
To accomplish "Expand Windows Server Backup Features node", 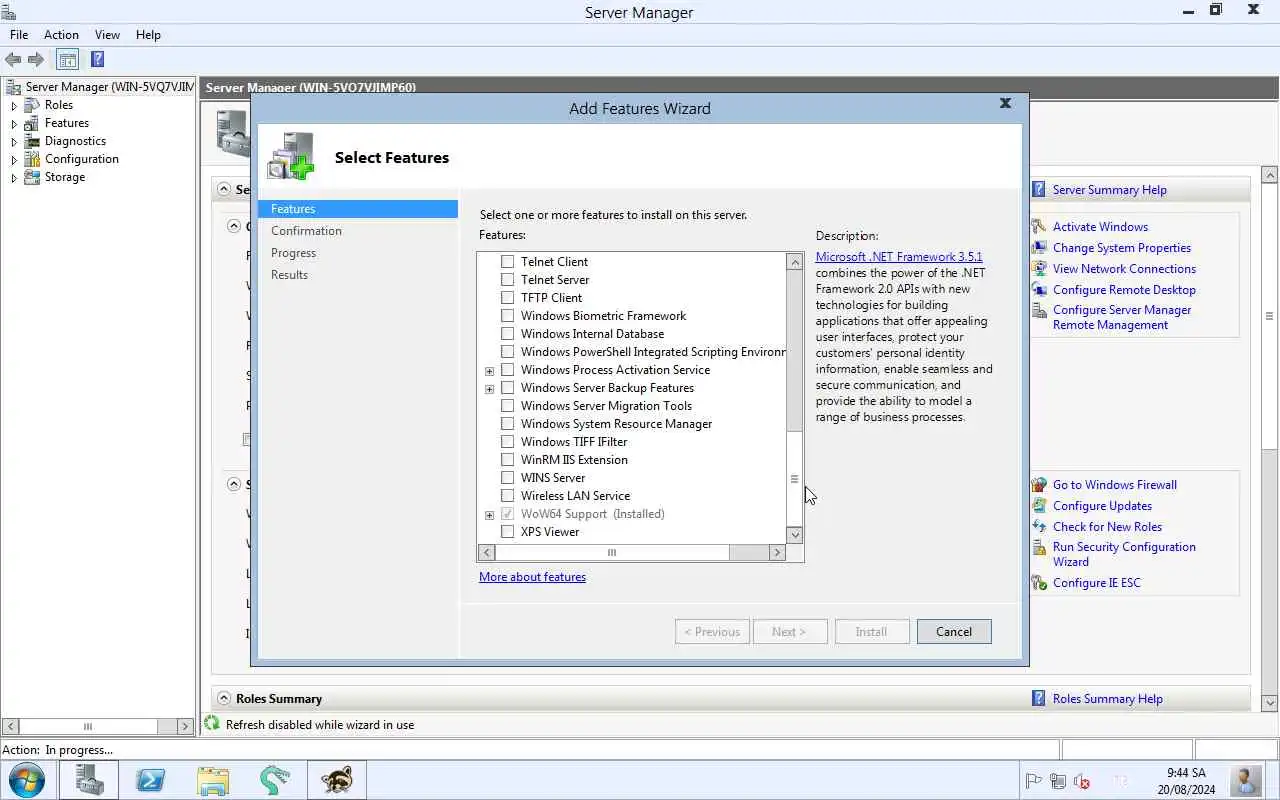I will [x=489, y=389].
